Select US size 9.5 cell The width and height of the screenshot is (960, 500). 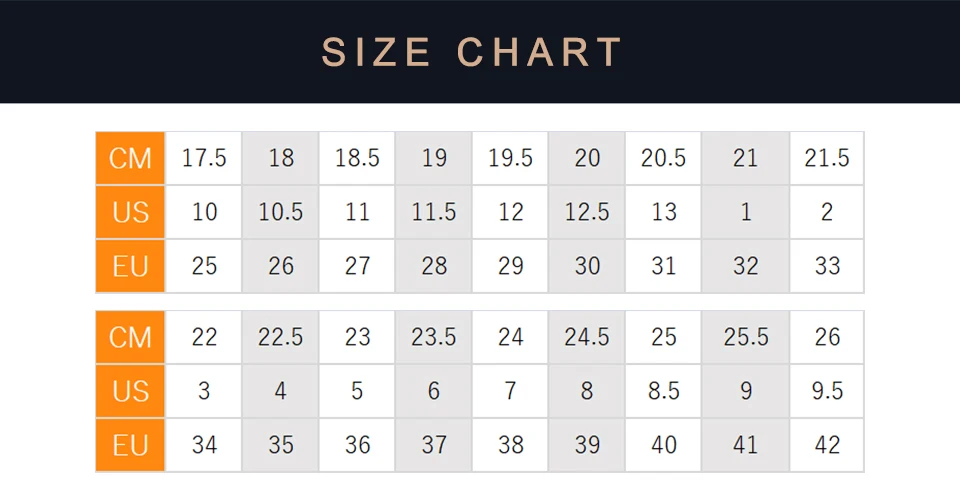click(827, 391)
